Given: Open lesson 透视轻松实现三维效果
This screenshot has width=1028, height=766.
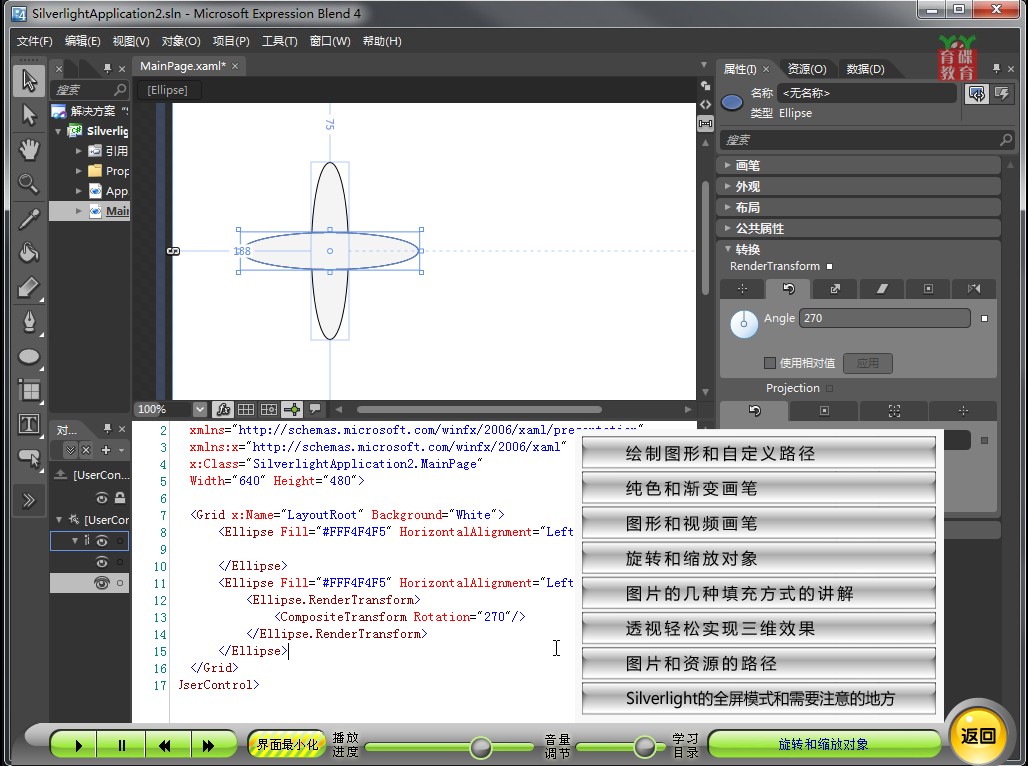Looking at the screenshot, I should tap(759, 628).
